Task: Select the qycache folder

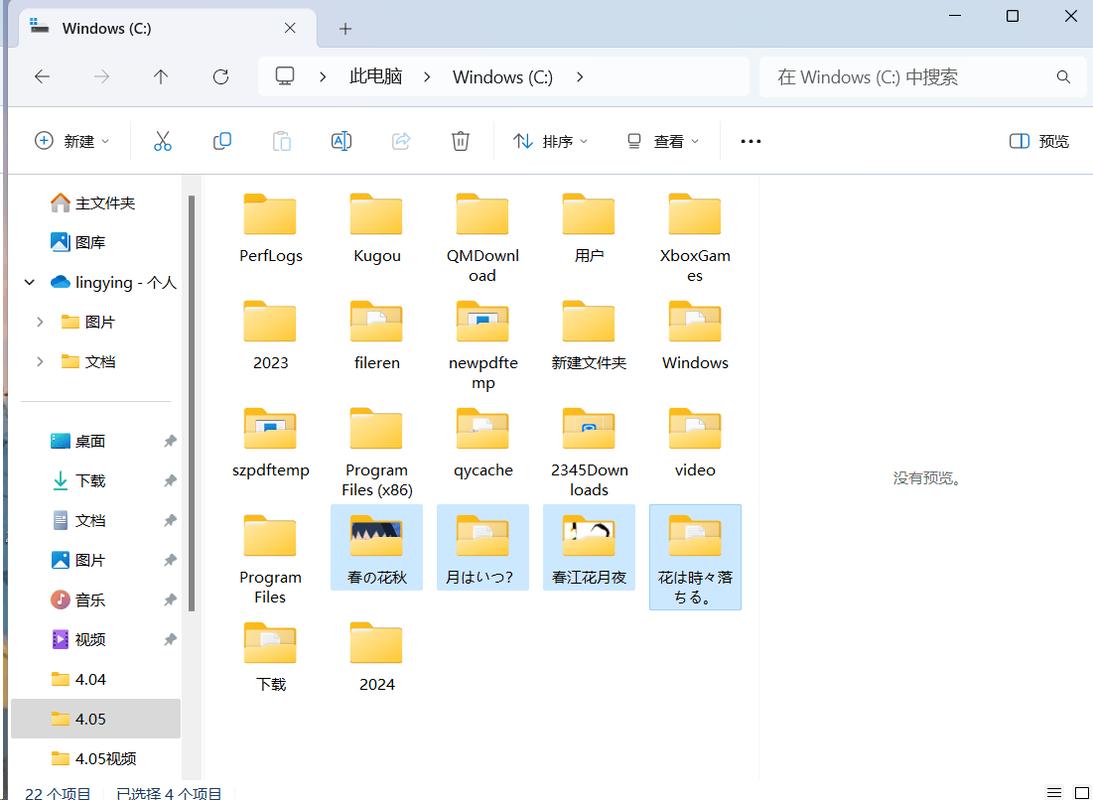Action: point(482,443)
